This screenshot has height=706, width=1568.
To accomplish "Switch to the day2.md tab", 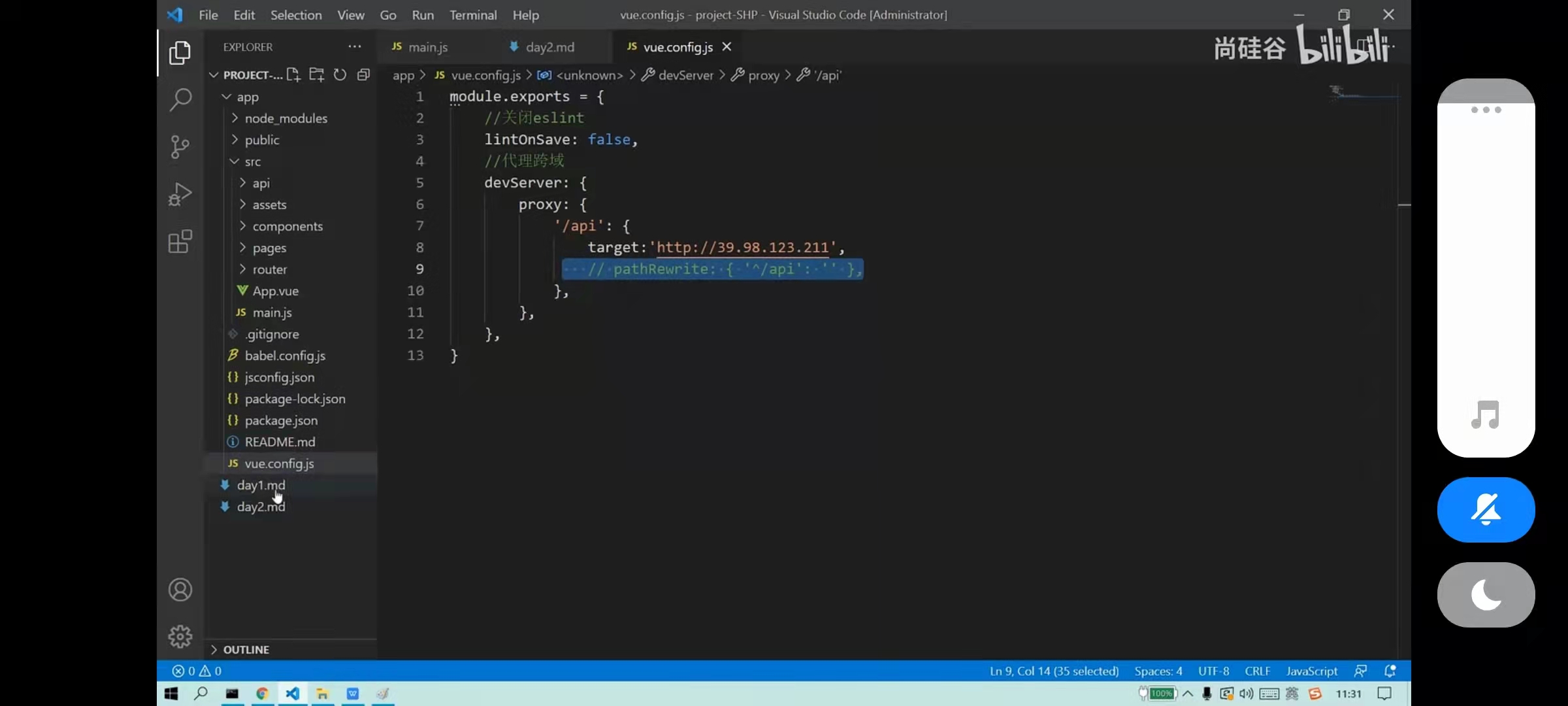I will pyautogui.click(x=549, y=47).
